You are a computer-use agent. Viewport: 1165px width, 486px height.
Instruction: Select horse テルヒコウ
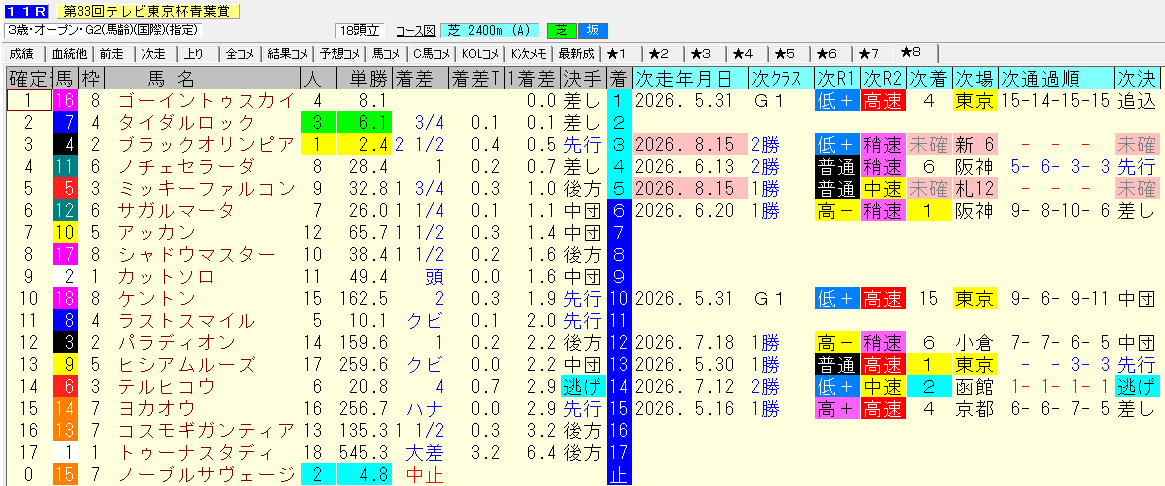166,387
